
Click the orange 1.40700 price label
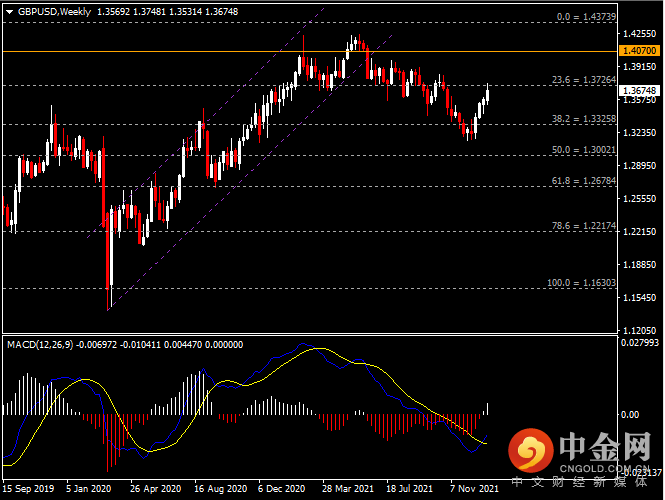tap(640, 50)
